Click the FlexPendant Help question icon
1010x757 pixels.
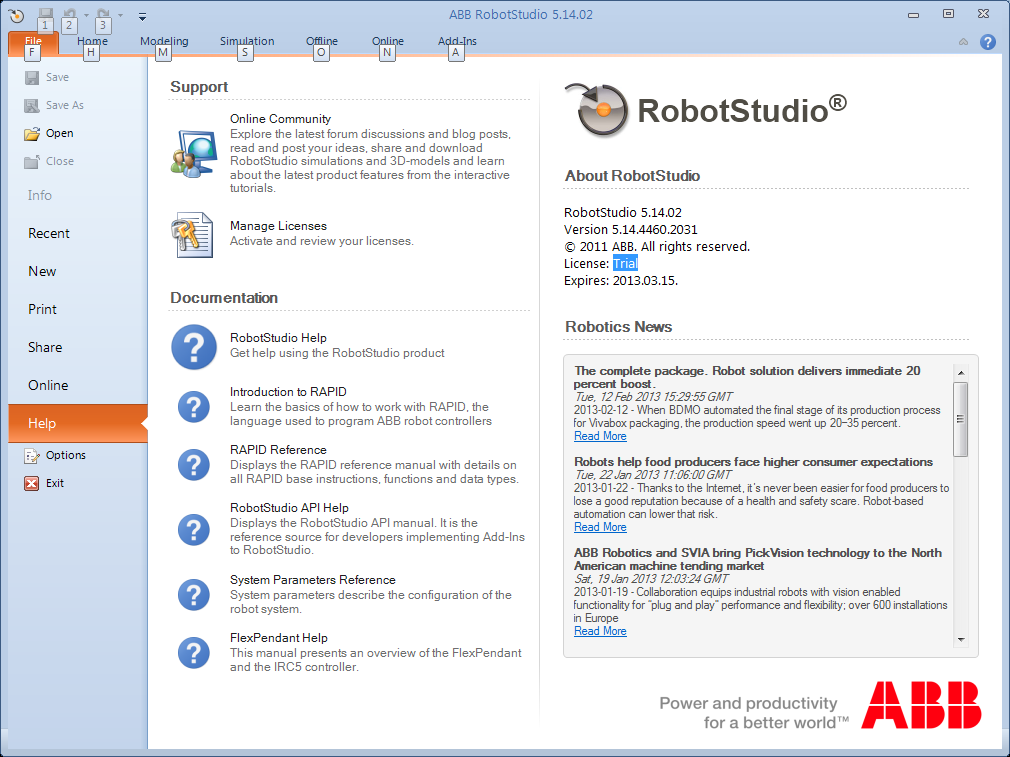click(194, 653)
